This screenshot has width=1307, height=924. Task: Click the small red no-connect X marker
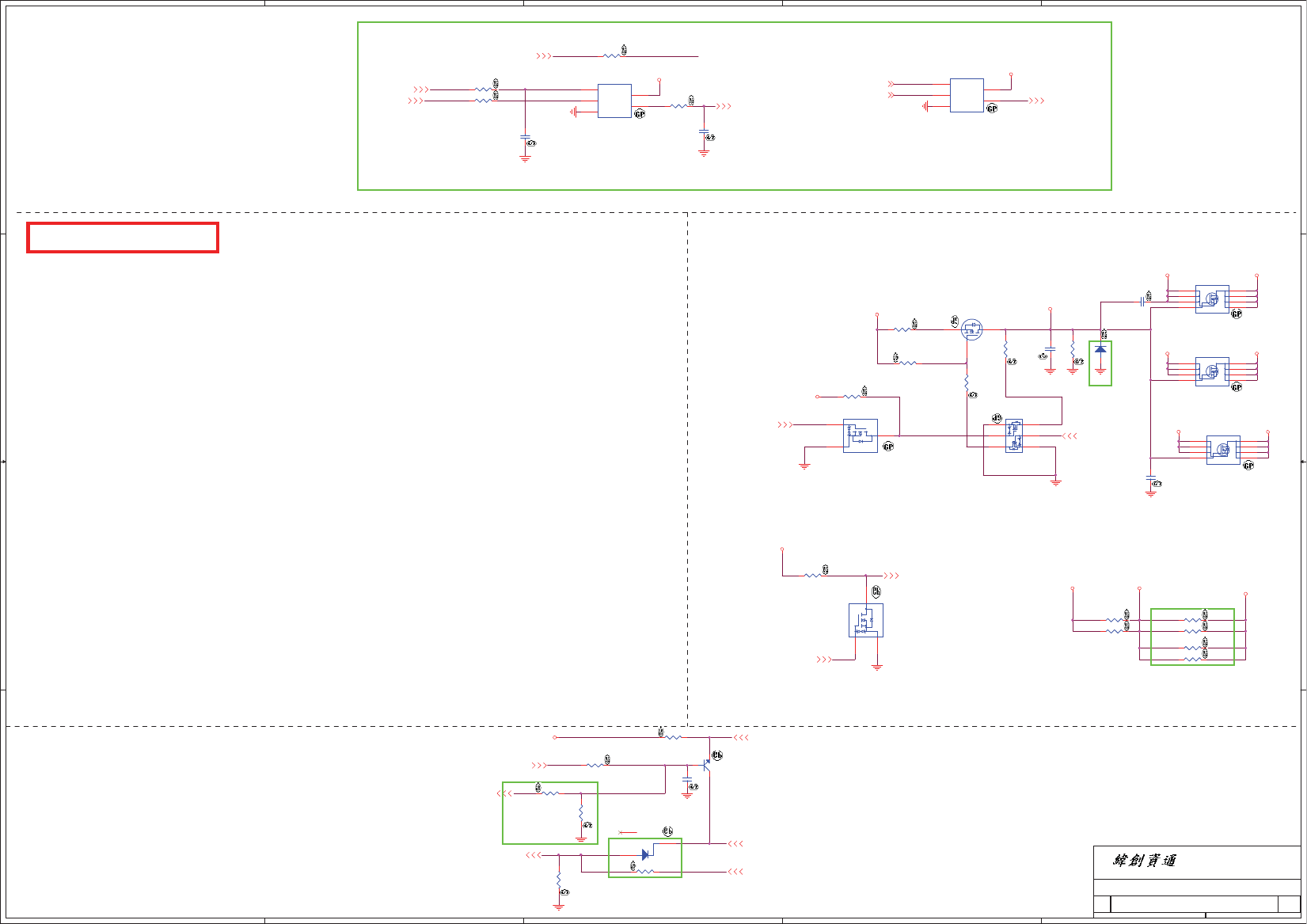(x=621, y=832)
